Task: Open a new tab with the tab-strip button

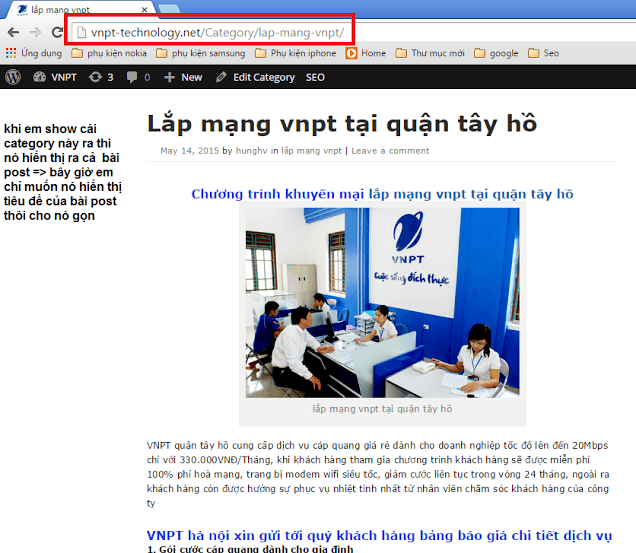Action: [169, 9]
